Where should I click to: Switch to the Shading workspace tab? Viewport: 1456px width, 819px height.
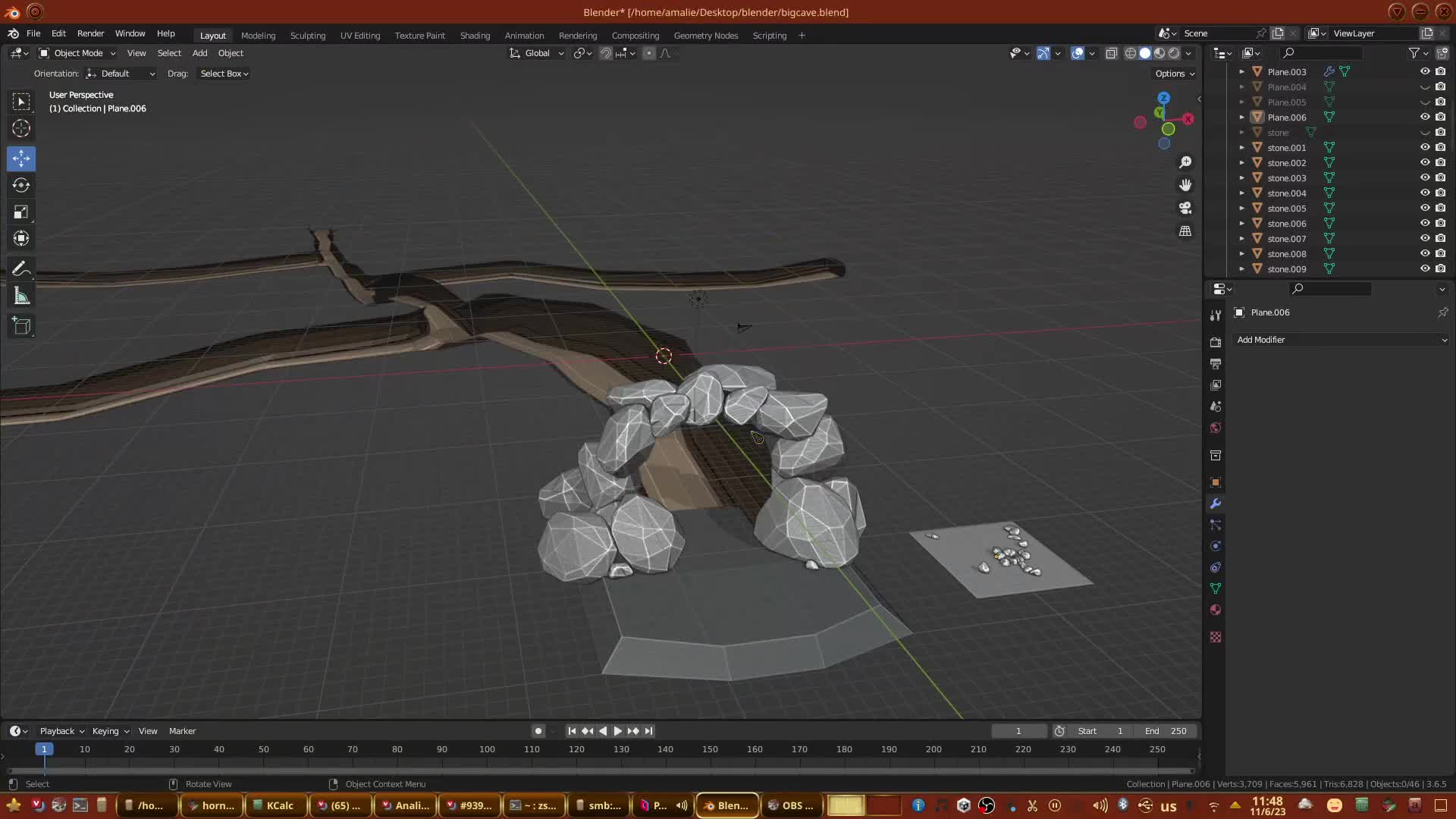(x=475, y=36)
